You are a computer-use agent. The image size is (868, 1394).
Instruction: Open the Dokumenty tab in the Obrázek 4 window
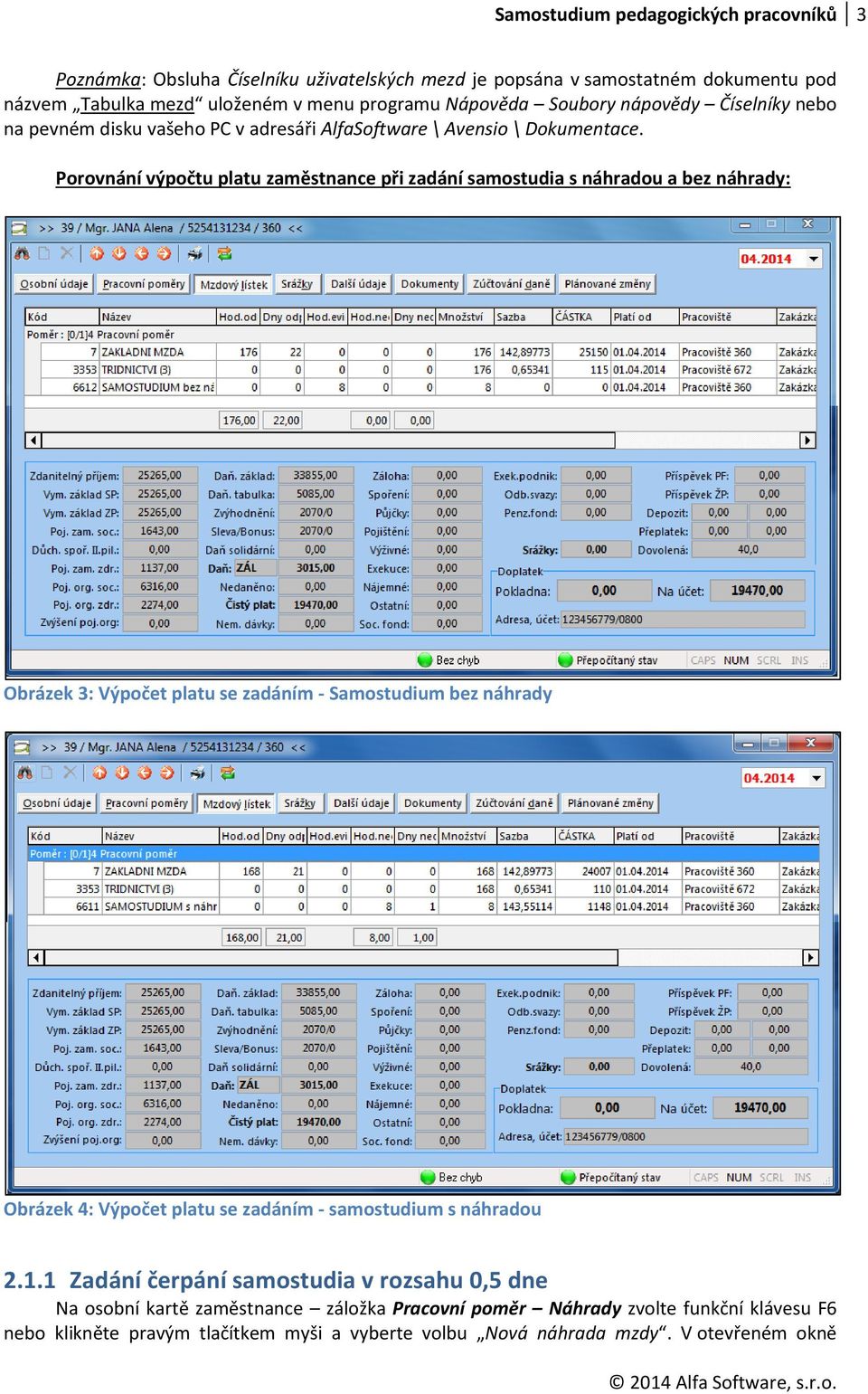click(x=432, y=803)
